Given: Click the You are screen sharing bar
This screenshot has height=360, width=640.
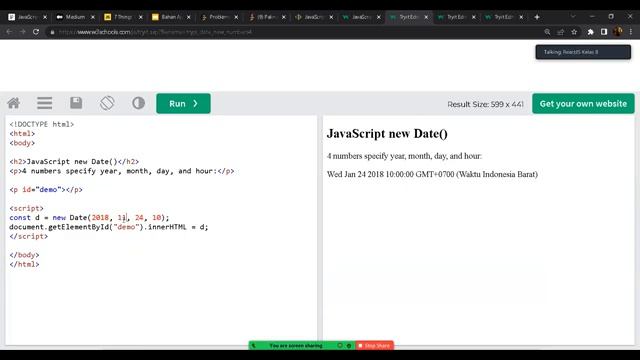Looking at the screenshot, I should pos(296,346).
